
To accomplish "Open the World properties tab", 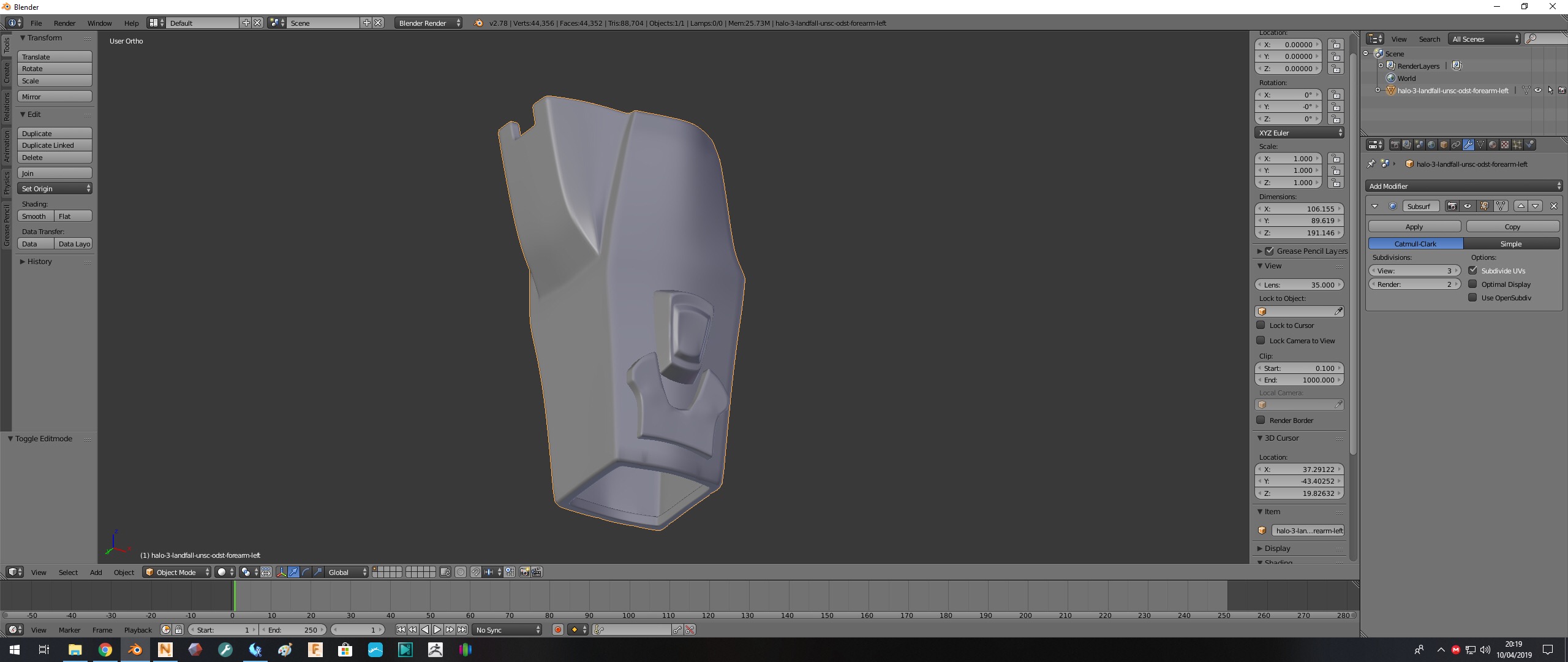I will click(x=1431, y=145).
